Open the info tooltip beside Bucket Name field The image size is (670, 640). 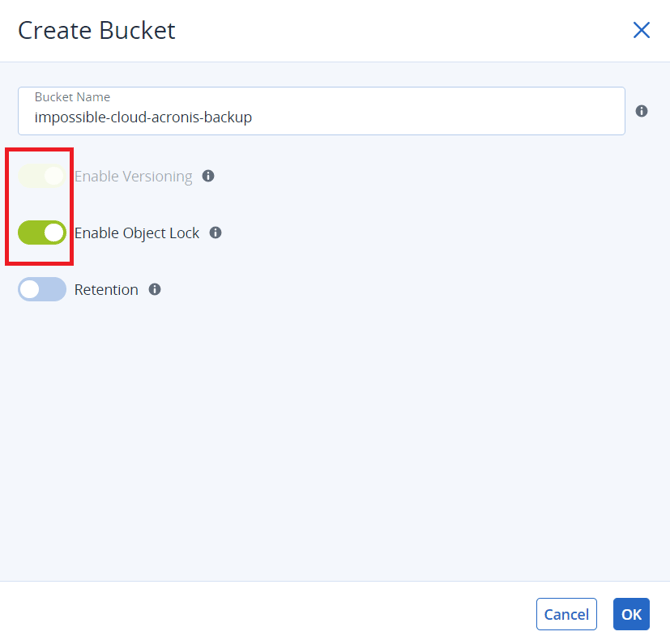tap(641, 111)
